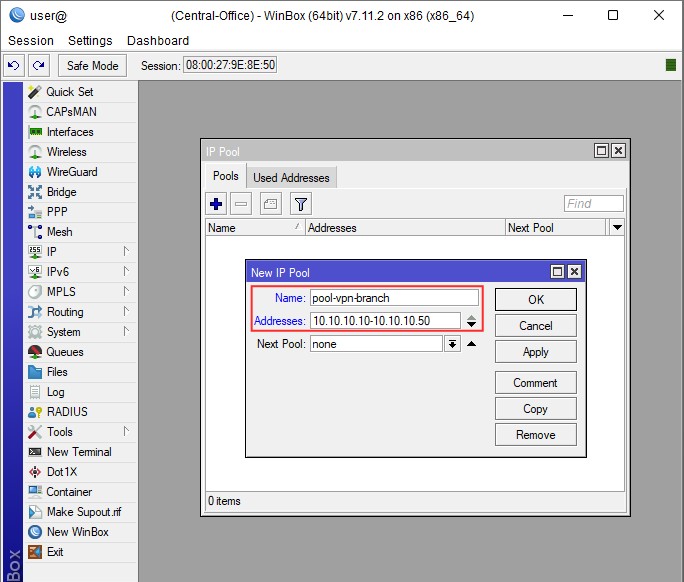Click the redo arrow in the toolbar
684x582 pixels.
click(38, 65)
